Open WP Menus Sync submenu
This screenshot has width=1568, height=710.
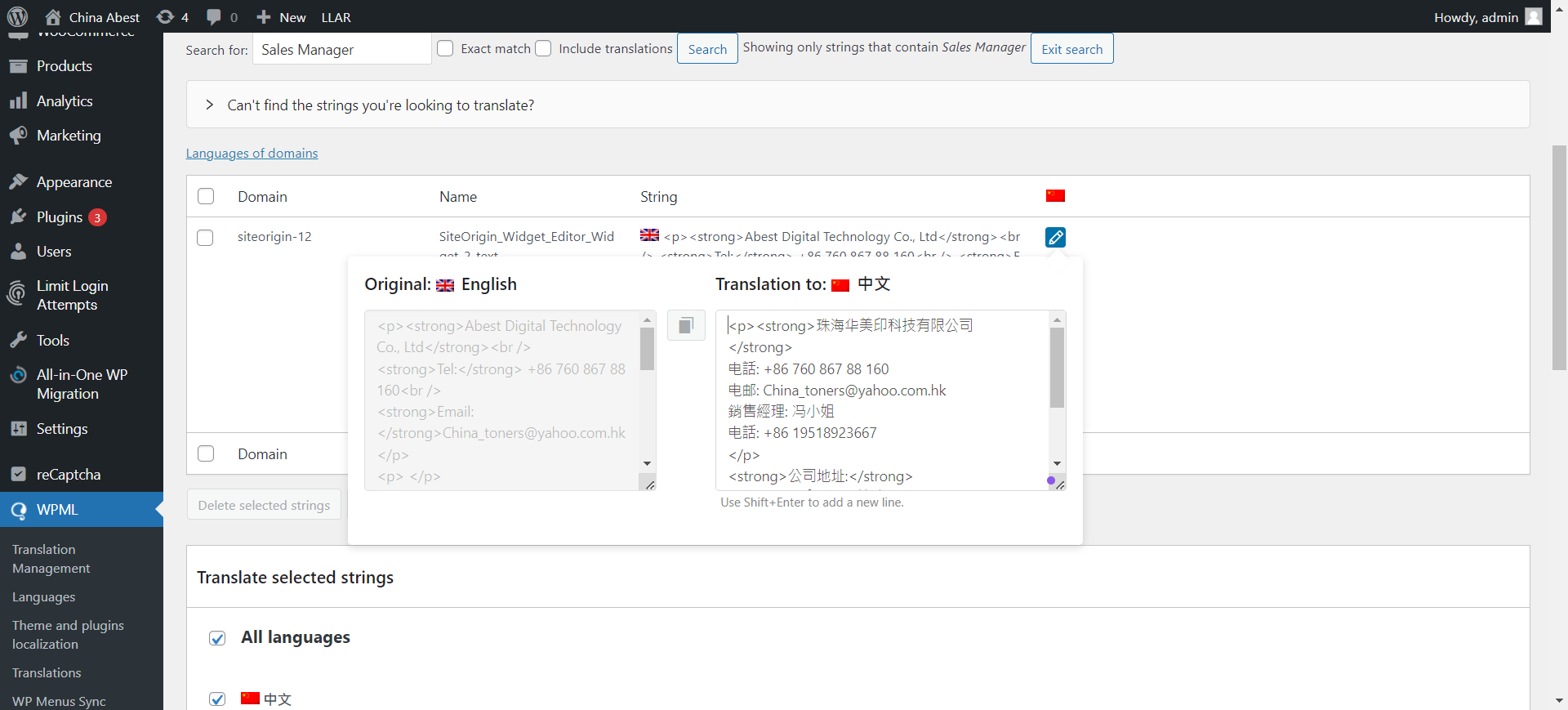(59, 701)
